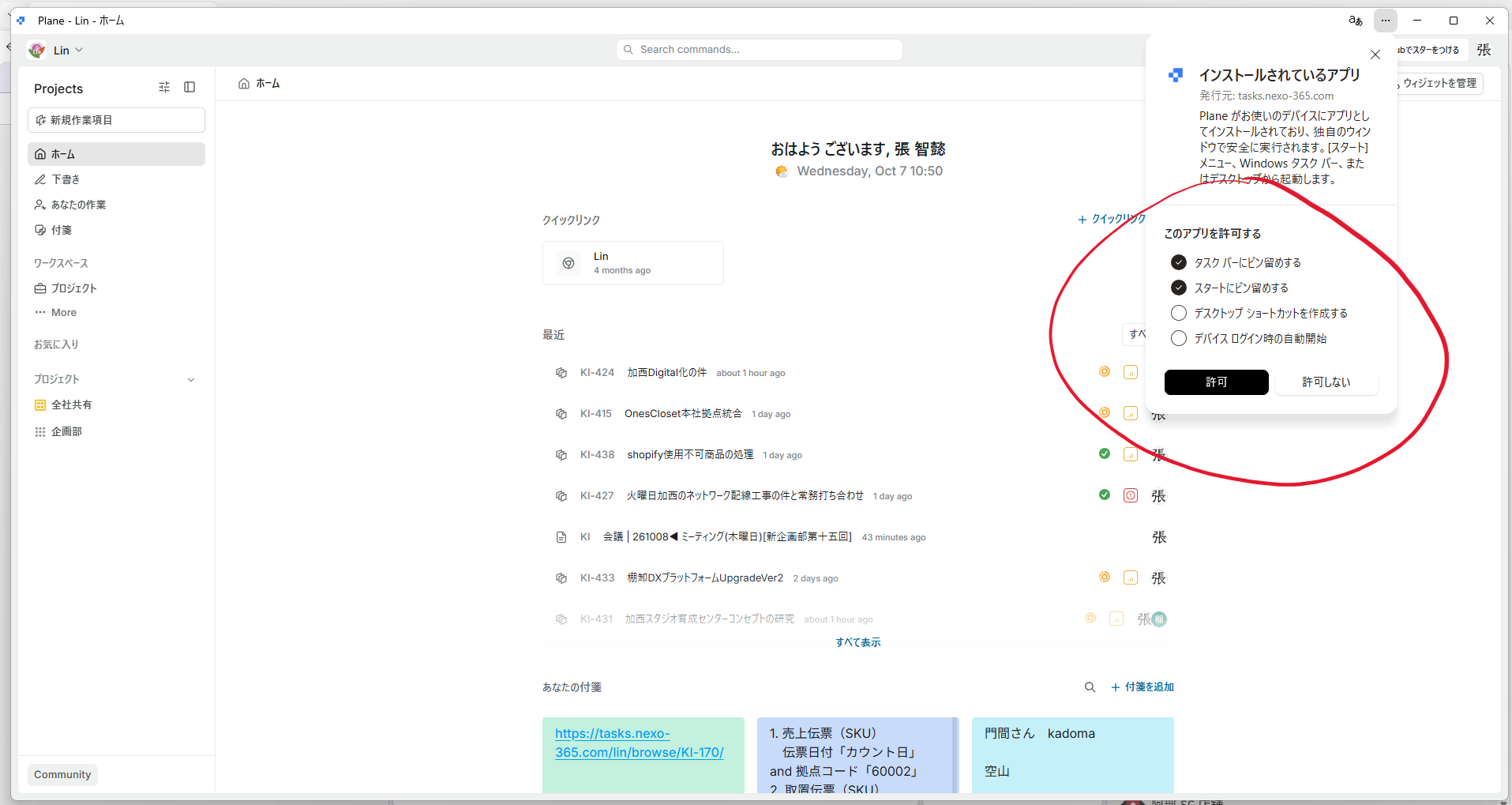Image resolution: width=1512 pixels, height=805 pixels.
Task: Click priority icon for KI-433 row
Action: (x=1131, y=577)
